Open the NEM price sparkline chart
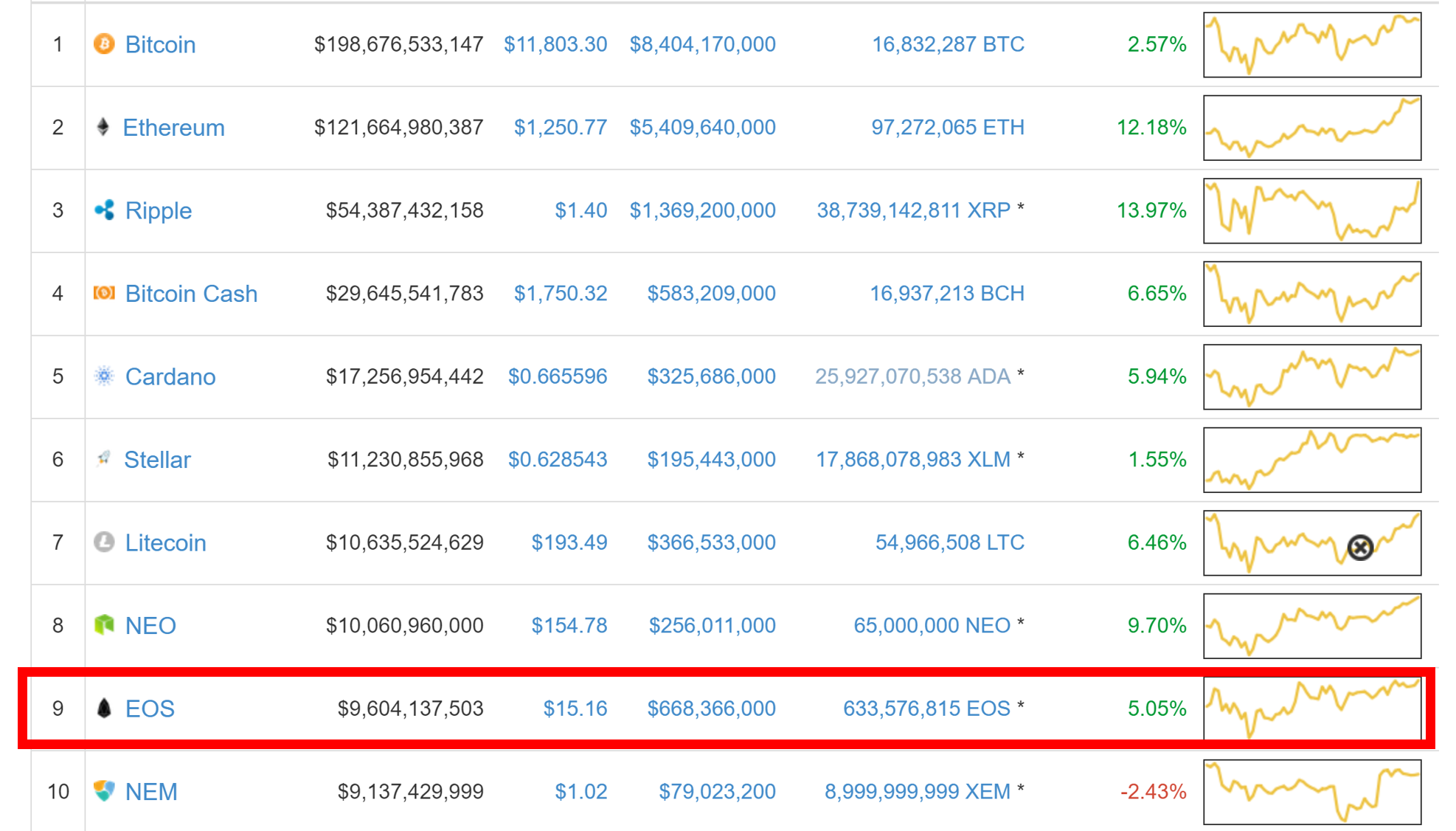This screenshot has height=831, width=1456. click(x=1312, y=792)
